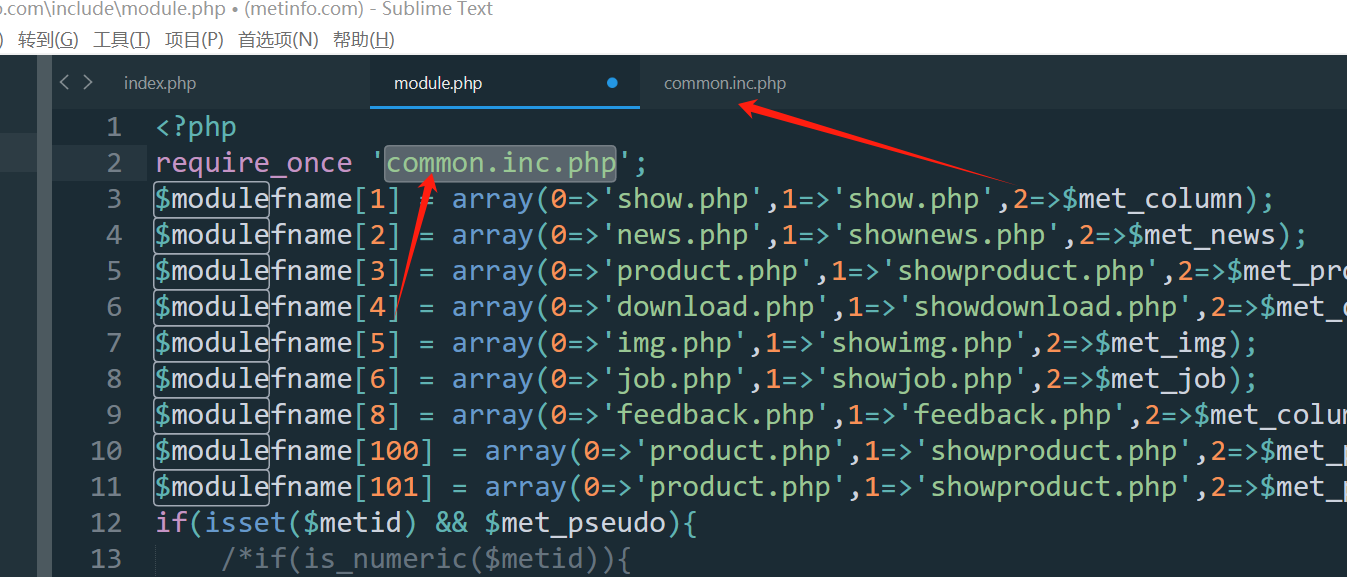Click the right tab navigation arrow
The height and width of the screenshot is (577, 1347).
[x=88, y=83]
